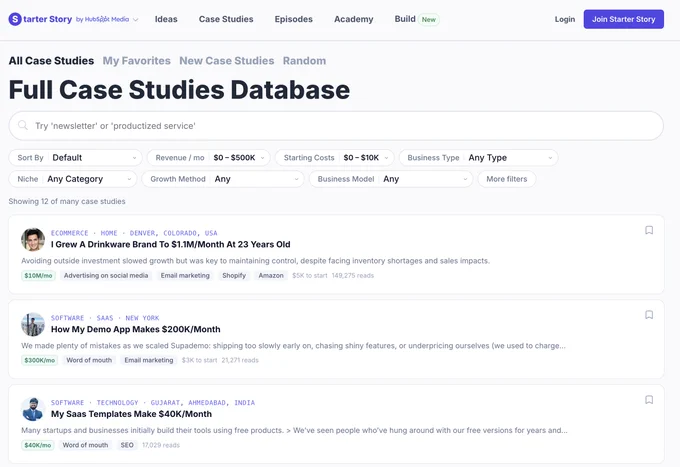680x467 pixels.
Task: Click the New badge beside Build
Action: point(428,20)
